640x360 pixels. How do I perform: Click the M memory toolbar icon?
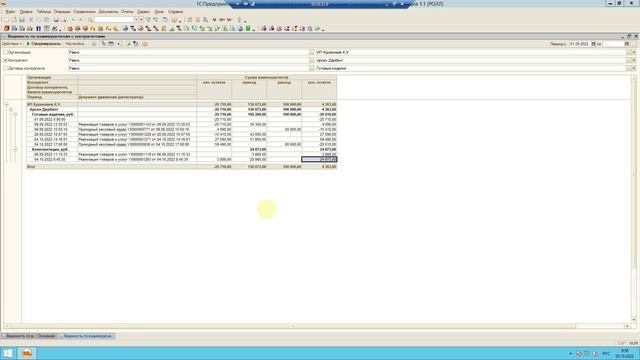tap(214, 20)
